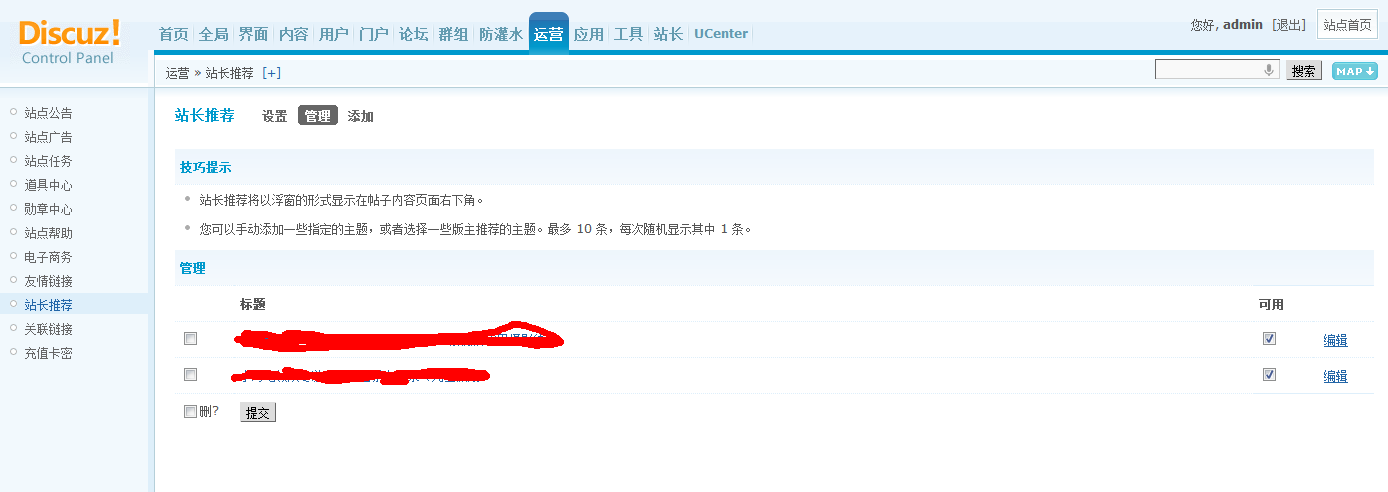
Task: Open 门户 in top navigation
Action: (x=373, y=34)
